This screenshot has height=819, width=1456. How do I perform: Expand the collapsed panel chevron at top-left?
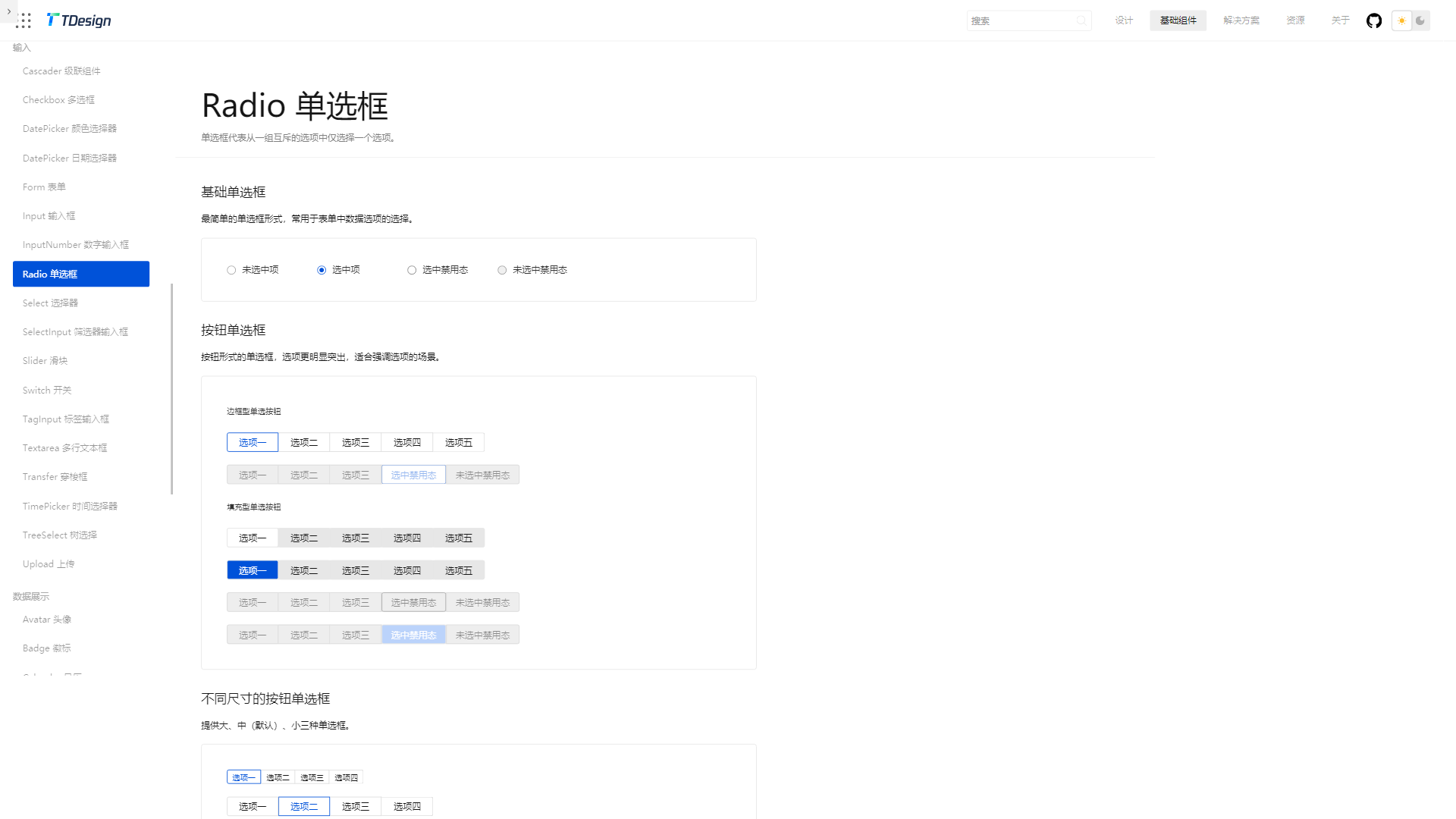click(8, 11)
